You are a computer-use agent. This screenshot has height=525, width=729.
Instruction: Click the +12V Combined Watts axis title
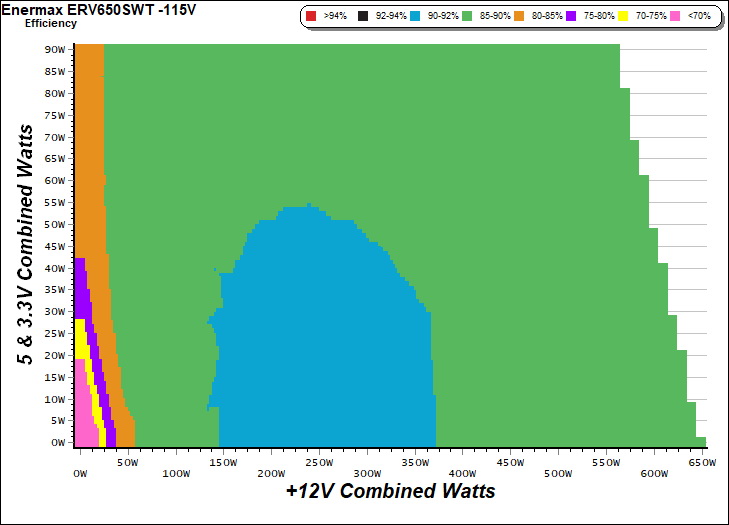[x=390, y=491]
